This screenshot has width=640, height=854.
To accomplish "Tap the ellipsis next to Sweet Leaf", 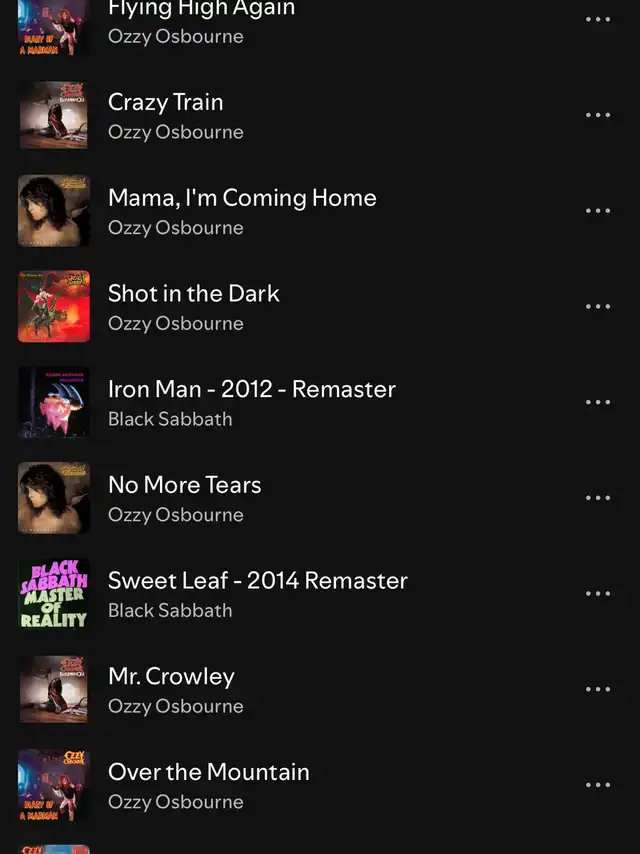I will click(x=598, y=594).
